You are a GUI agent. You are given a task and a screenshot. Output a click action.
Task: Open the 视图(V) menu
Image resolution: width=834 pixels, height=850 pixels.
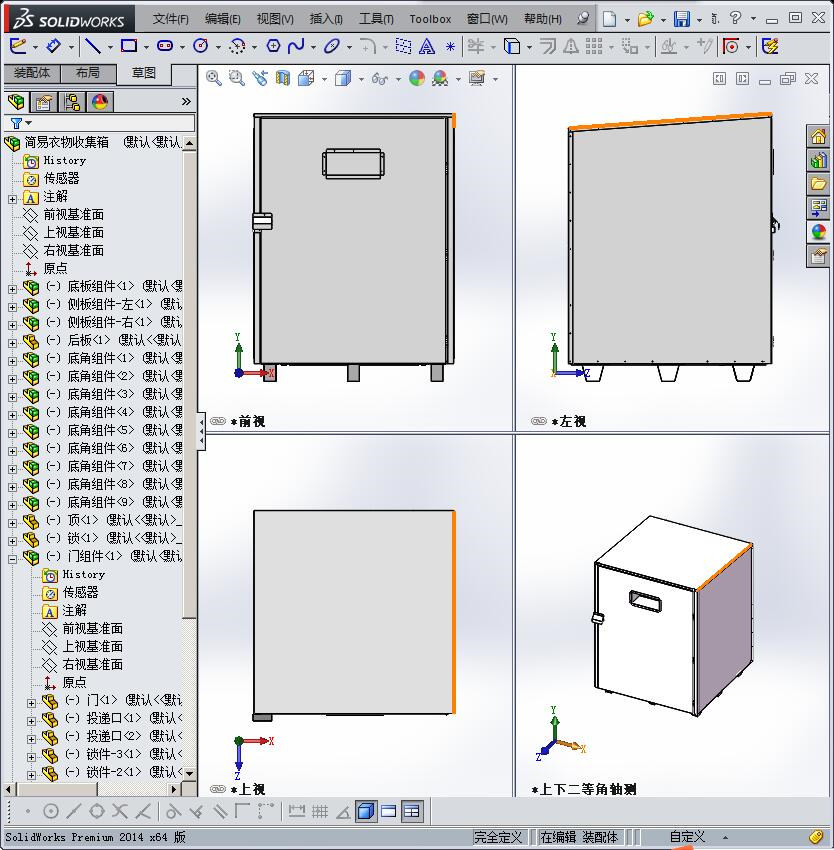275,19
